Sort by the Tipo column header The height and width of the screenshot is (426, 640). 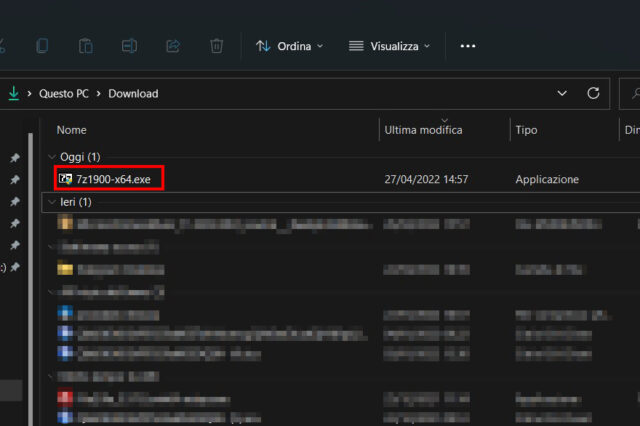tap(526, 130)
